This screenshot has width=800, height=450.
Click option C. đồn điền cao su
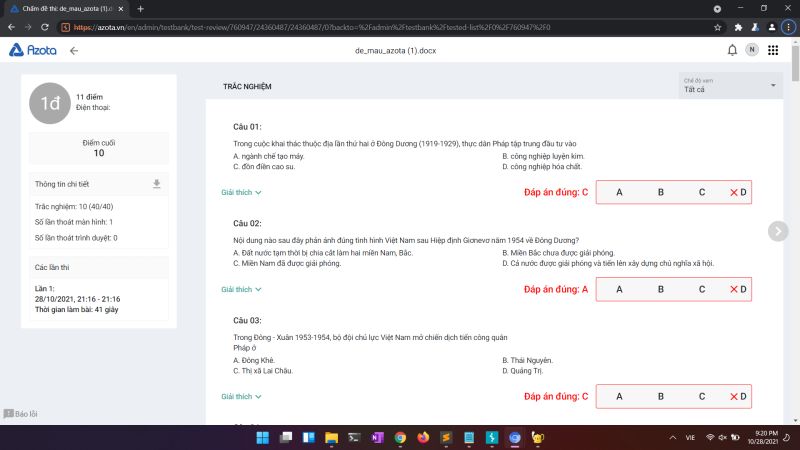(264, 167)
